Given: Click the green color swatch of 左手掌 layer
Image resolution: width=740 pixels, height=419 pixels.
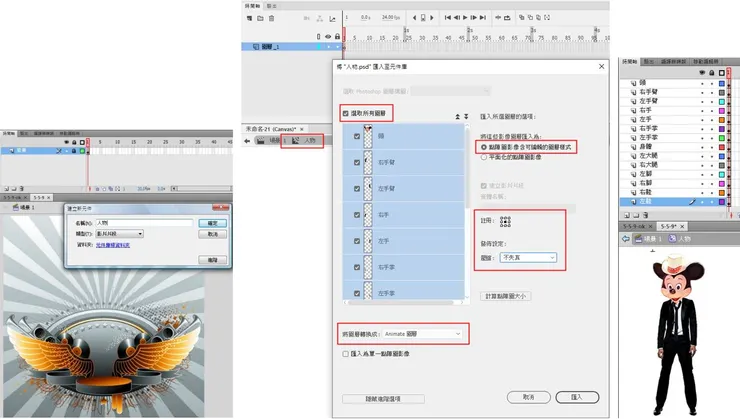Looking at the screenshot, I should click(722, 138).
